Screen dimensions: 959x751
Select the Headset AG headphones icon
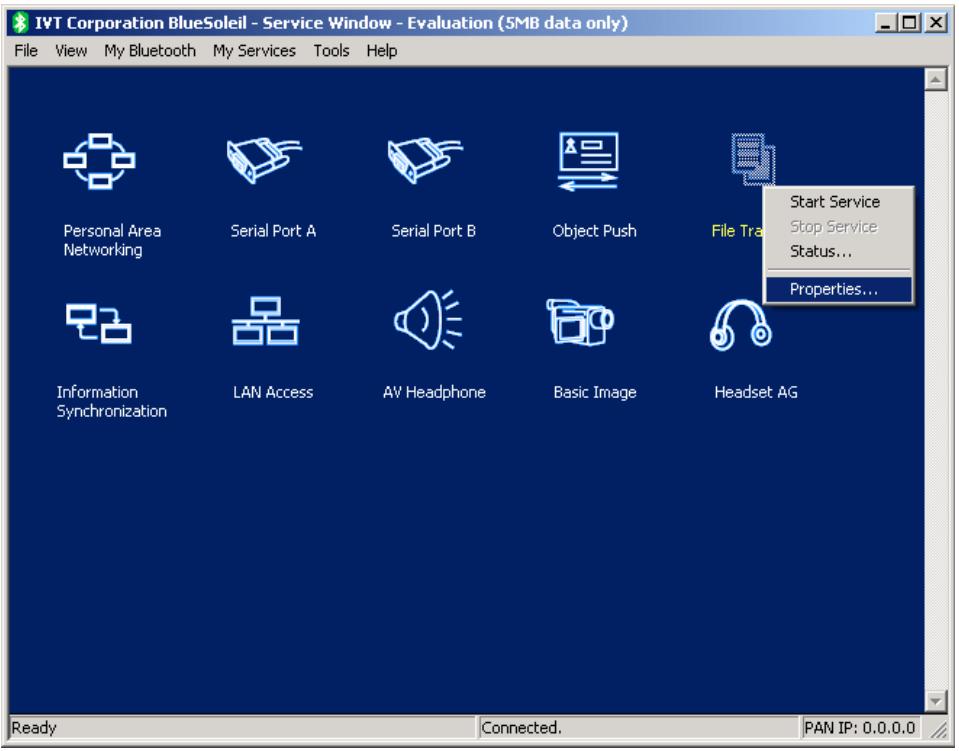pyautogui.click(x=741, y=324)
